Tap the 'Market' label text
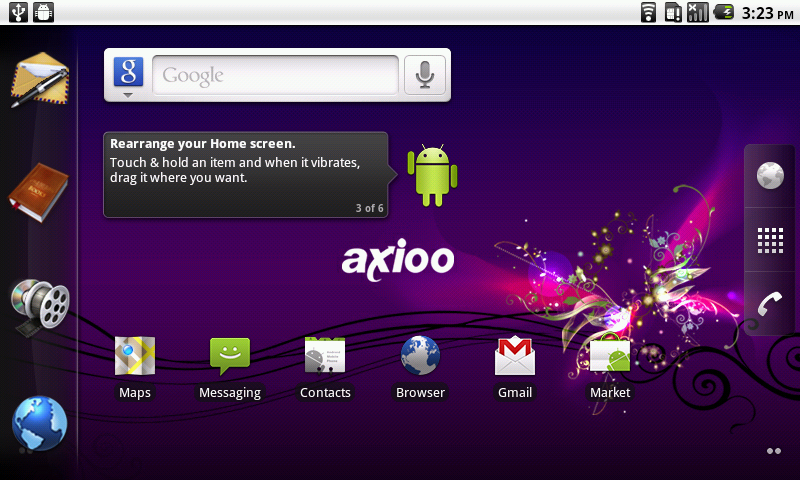The height and width of the screenshot is (480, 800). coord(610,392)
